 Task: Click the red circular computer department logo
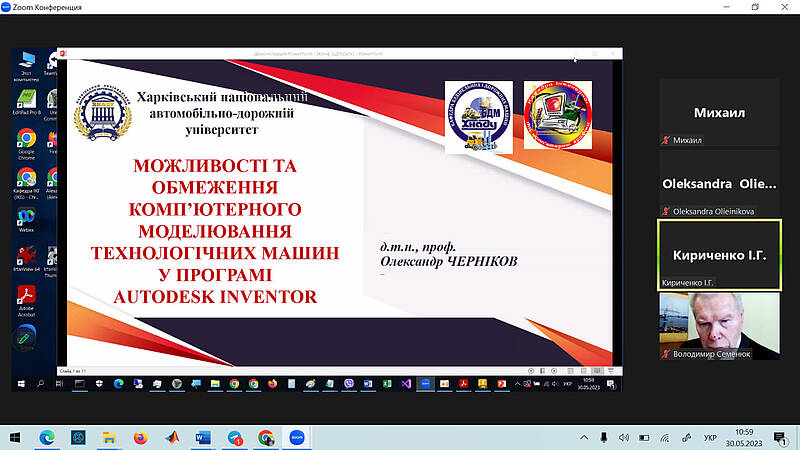(x=558, y=115)
